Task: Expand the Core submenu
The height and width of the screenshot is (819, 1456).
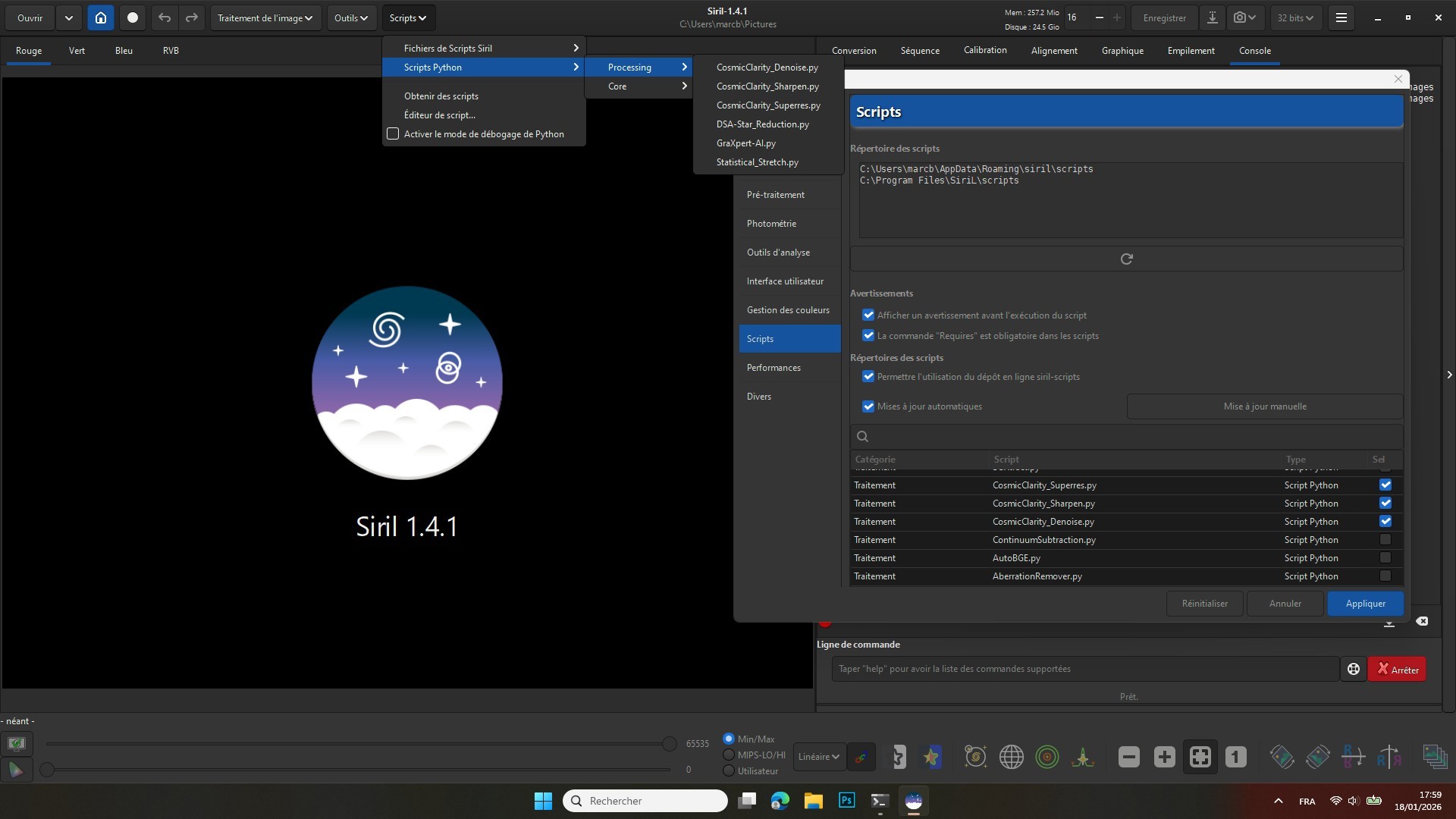Action: click(639, 86)
